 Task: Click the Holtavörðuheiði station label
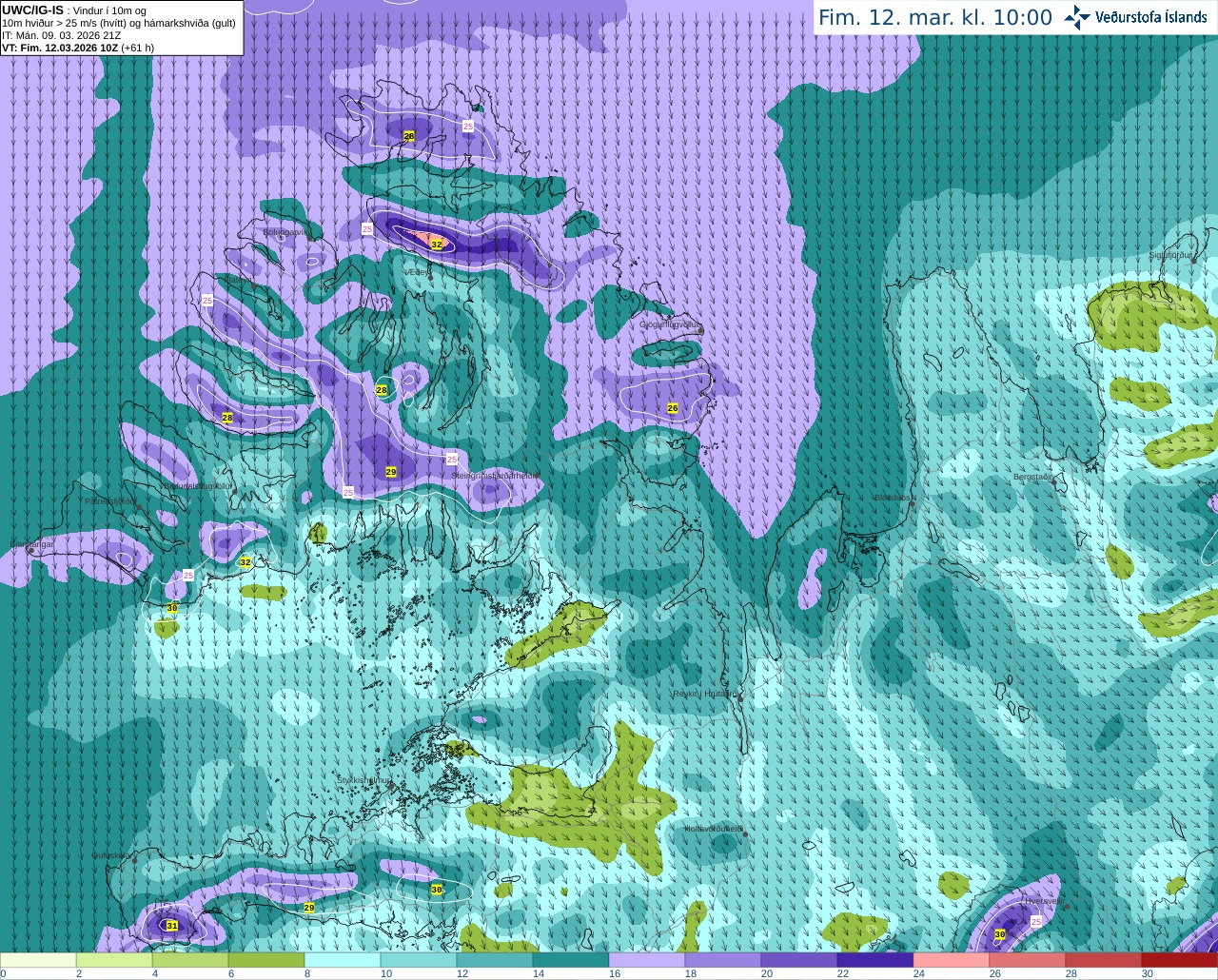[714, 828]
